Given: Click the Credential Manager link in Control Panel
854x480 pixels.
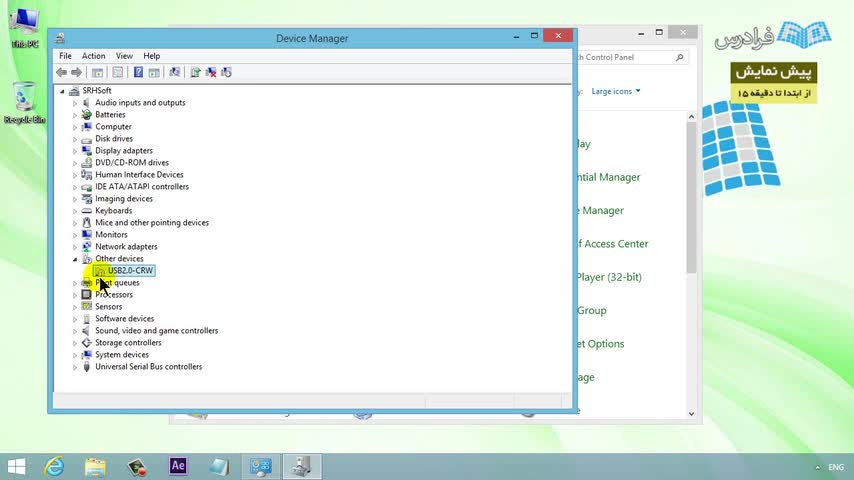Looking at the screenshot, I should tap(609, 177).
